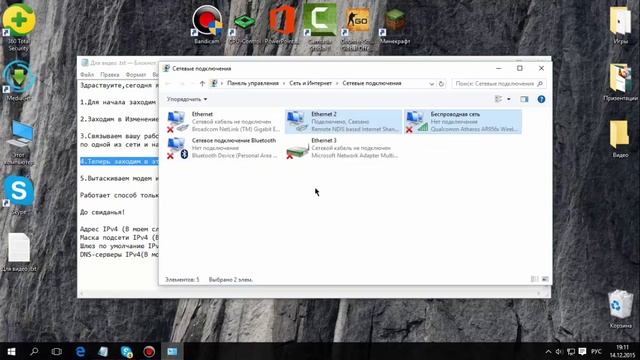Launch Skype from the desktop

click(18, 196)
